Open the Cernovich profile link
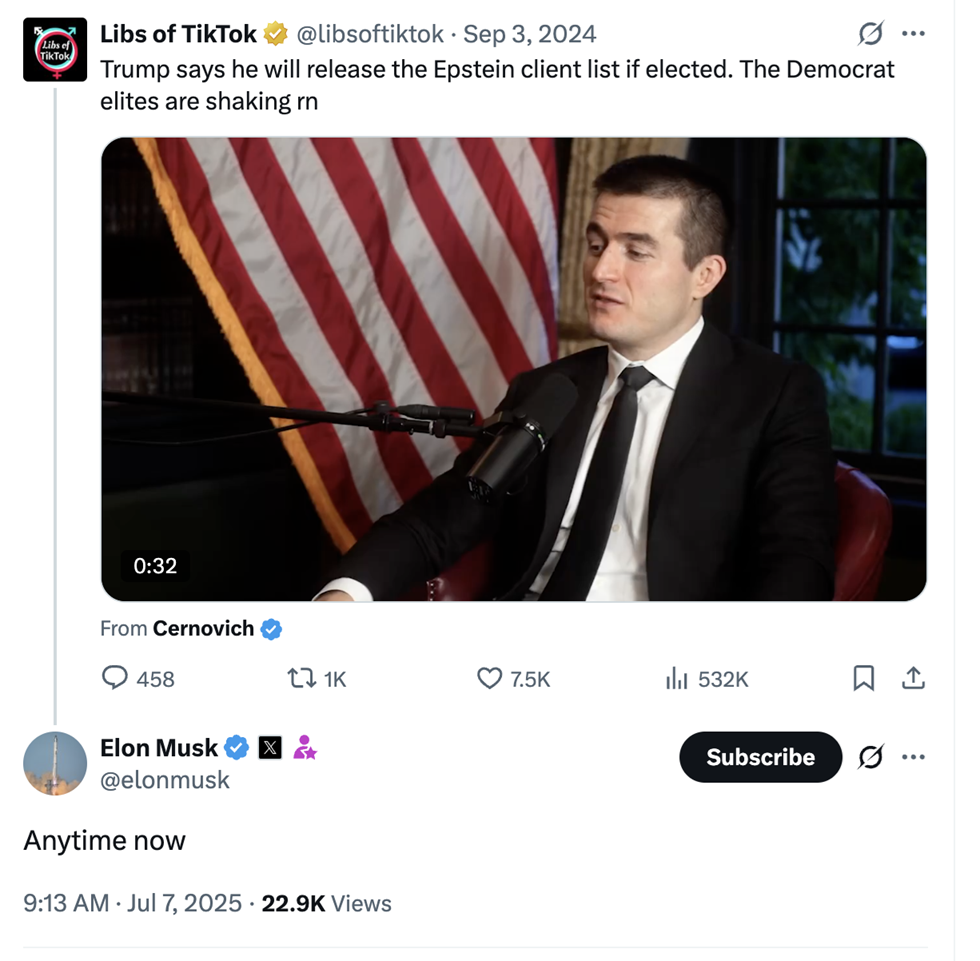The height and width of the screenshot is (961, 980). point(203,629)
